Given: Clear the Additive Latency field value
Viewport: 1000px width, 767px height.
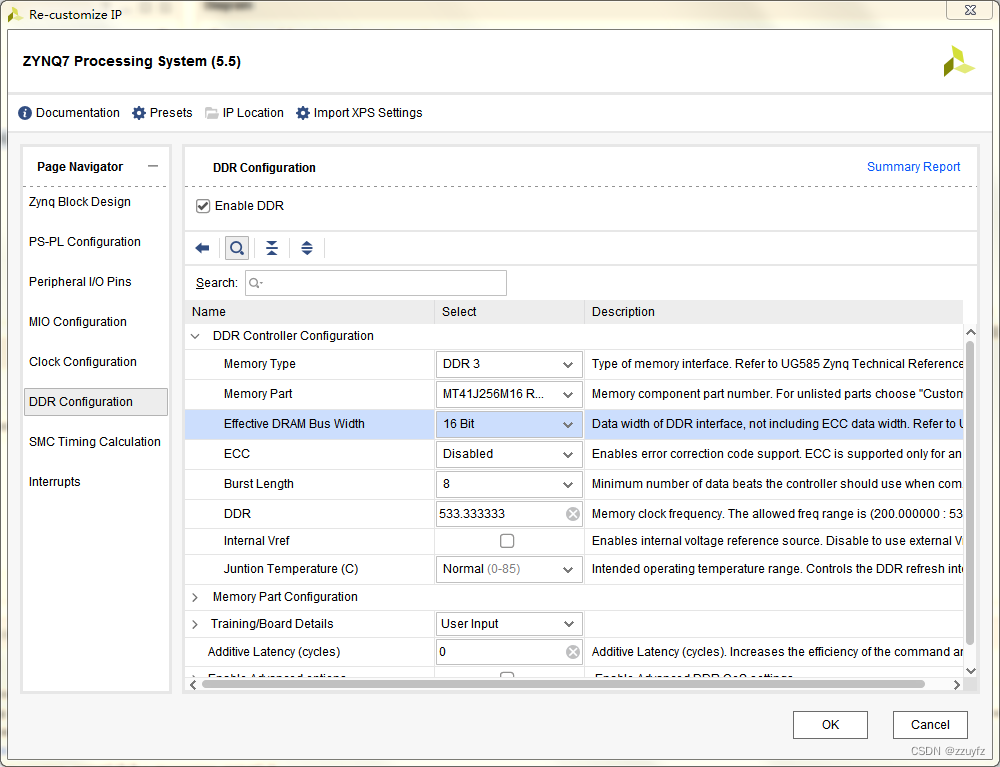Looking at the screenshot, I should [x=573, y=652].
